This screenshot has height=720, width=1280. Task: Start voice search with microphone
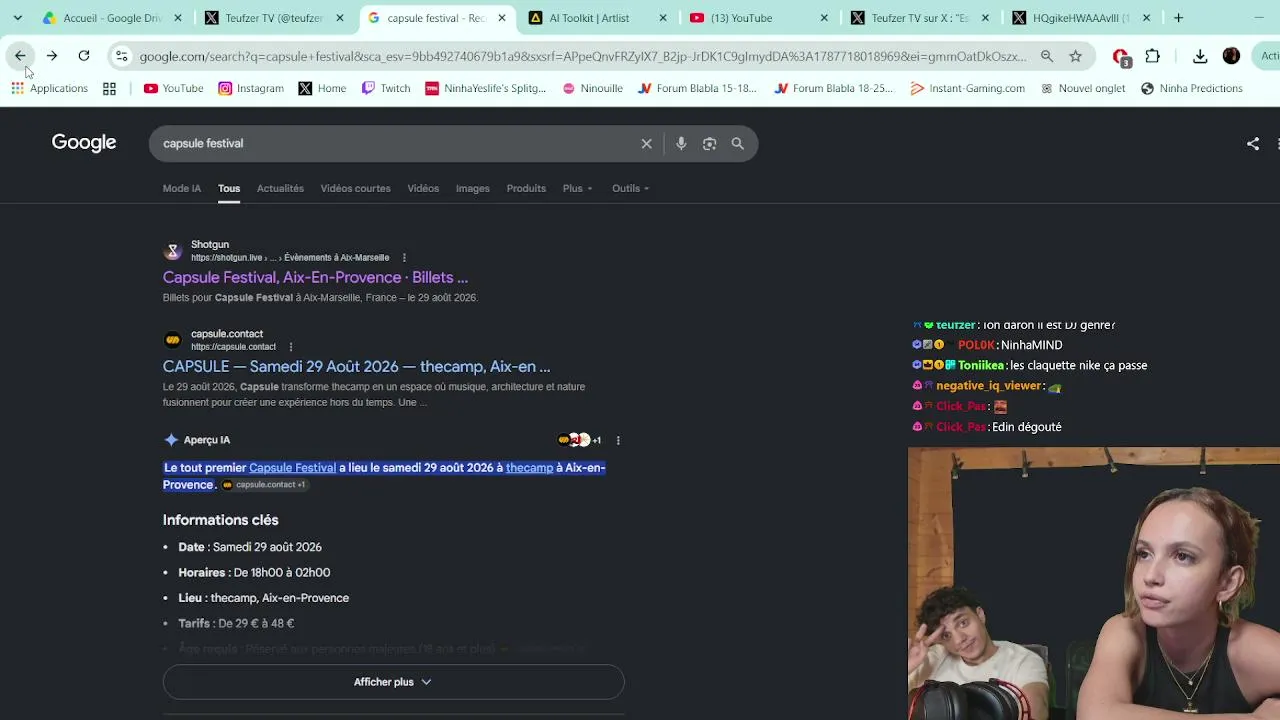click(681, 144)
